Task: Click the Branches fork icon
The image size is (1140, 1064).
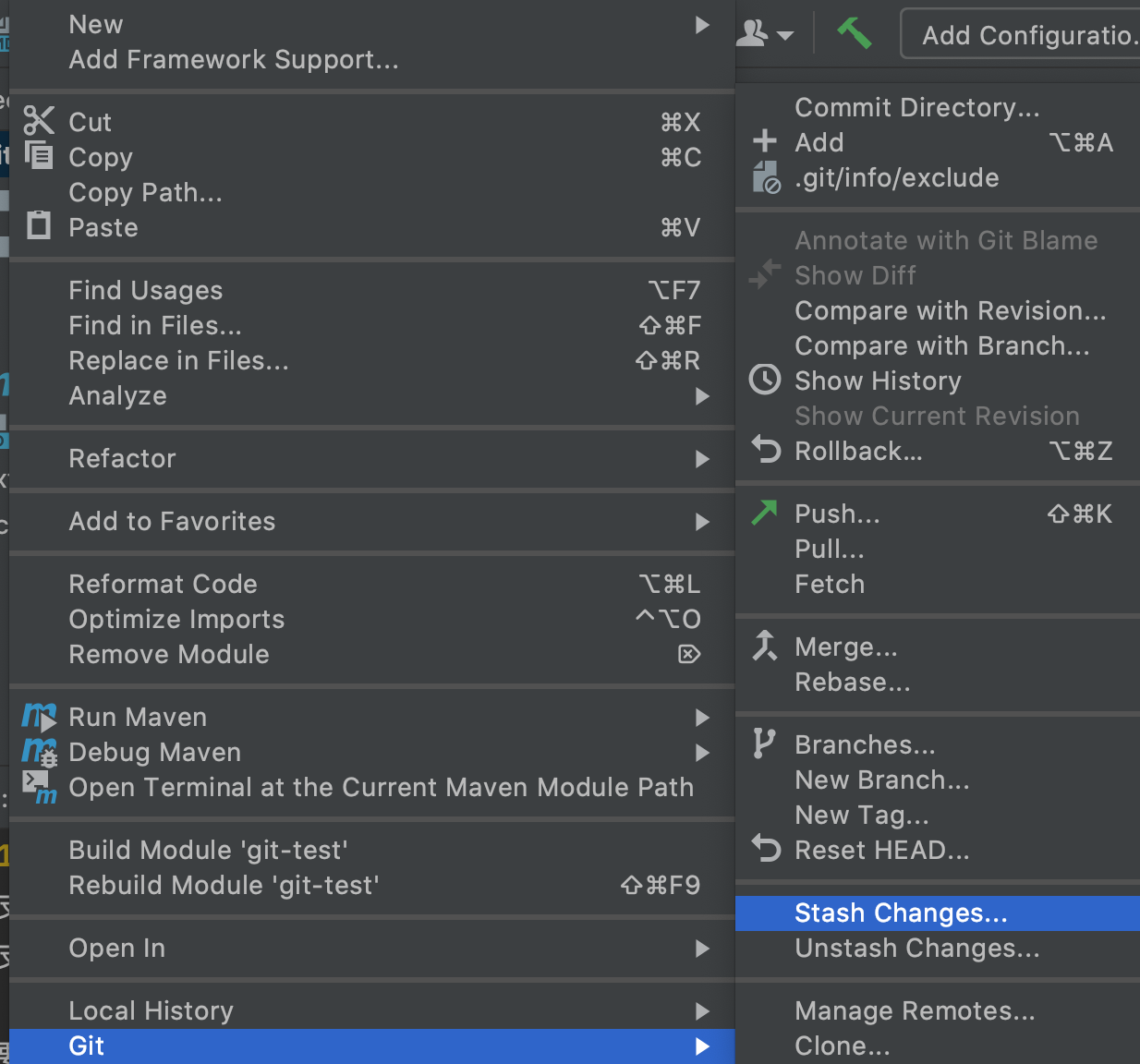Action: click(x=764, y=743)
